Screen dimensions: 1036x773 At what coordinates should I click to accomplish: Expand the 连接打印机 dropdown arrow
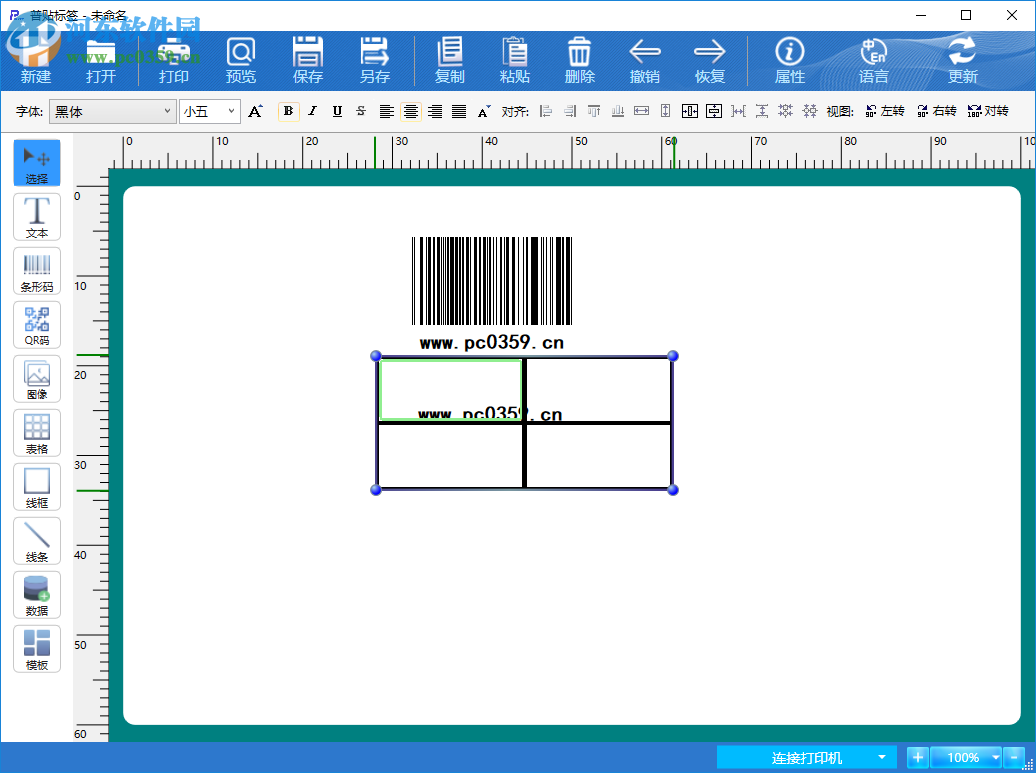pyautogui.click(x=881, y=757)
